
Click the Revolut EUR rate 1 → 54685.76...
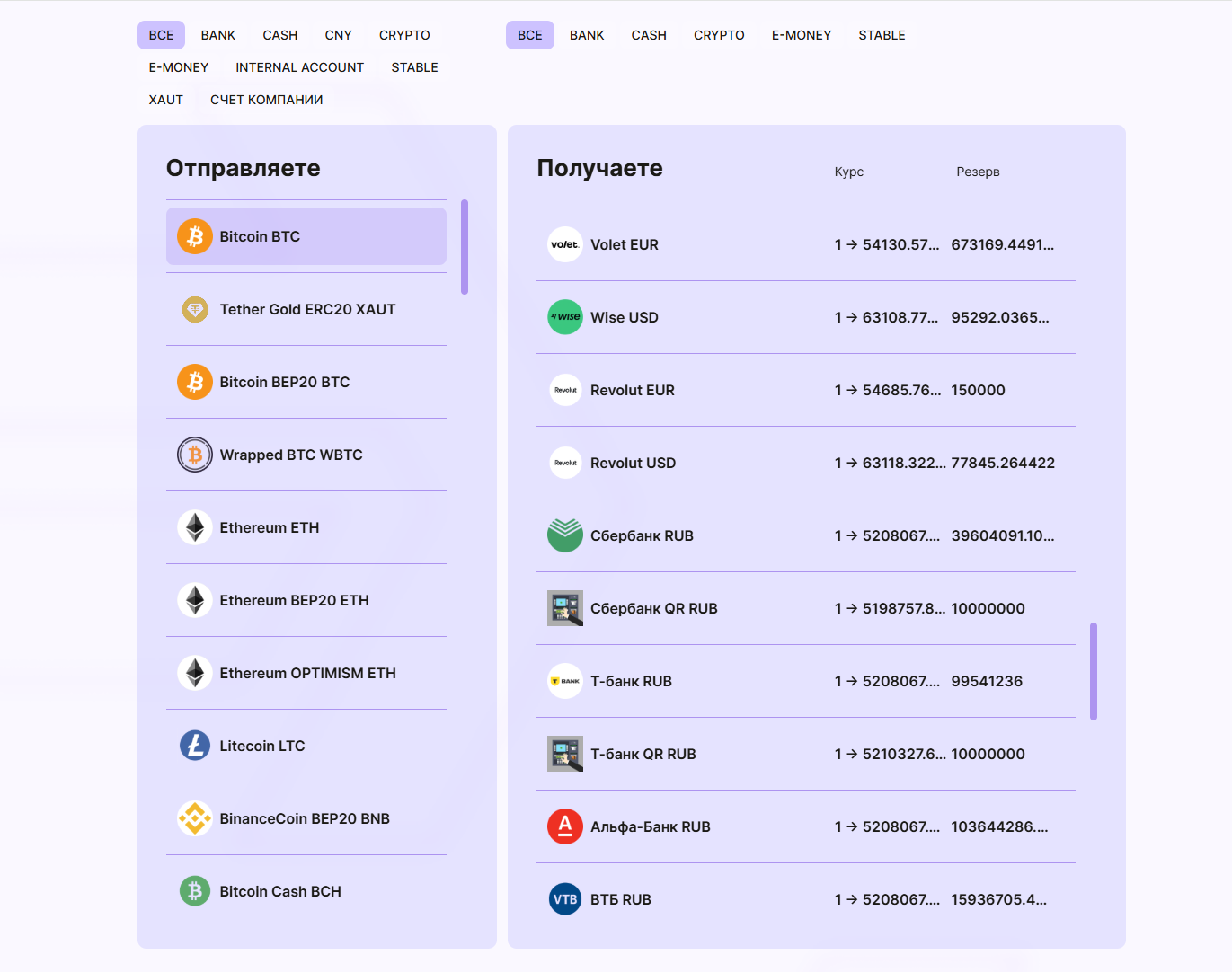coord(888,390)
